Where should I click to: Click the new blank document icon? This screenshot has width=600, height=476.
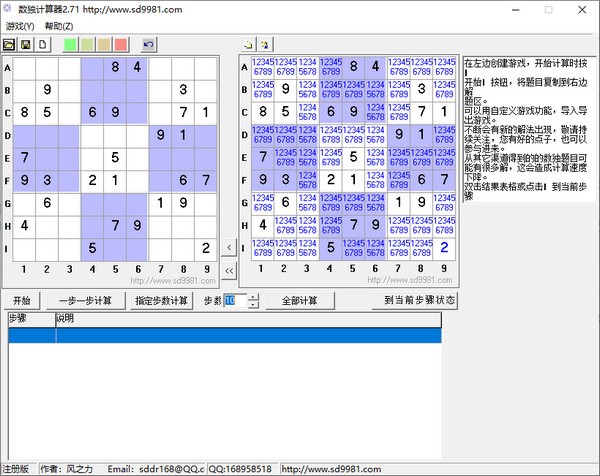pos(42,45)
